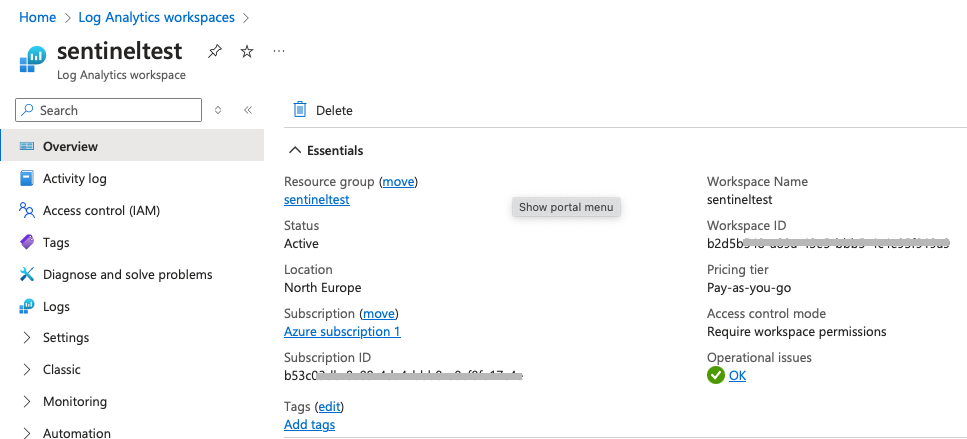Collapse the Essentials section
The width and height of the screenshot is (967, 439).
[295, 150]
